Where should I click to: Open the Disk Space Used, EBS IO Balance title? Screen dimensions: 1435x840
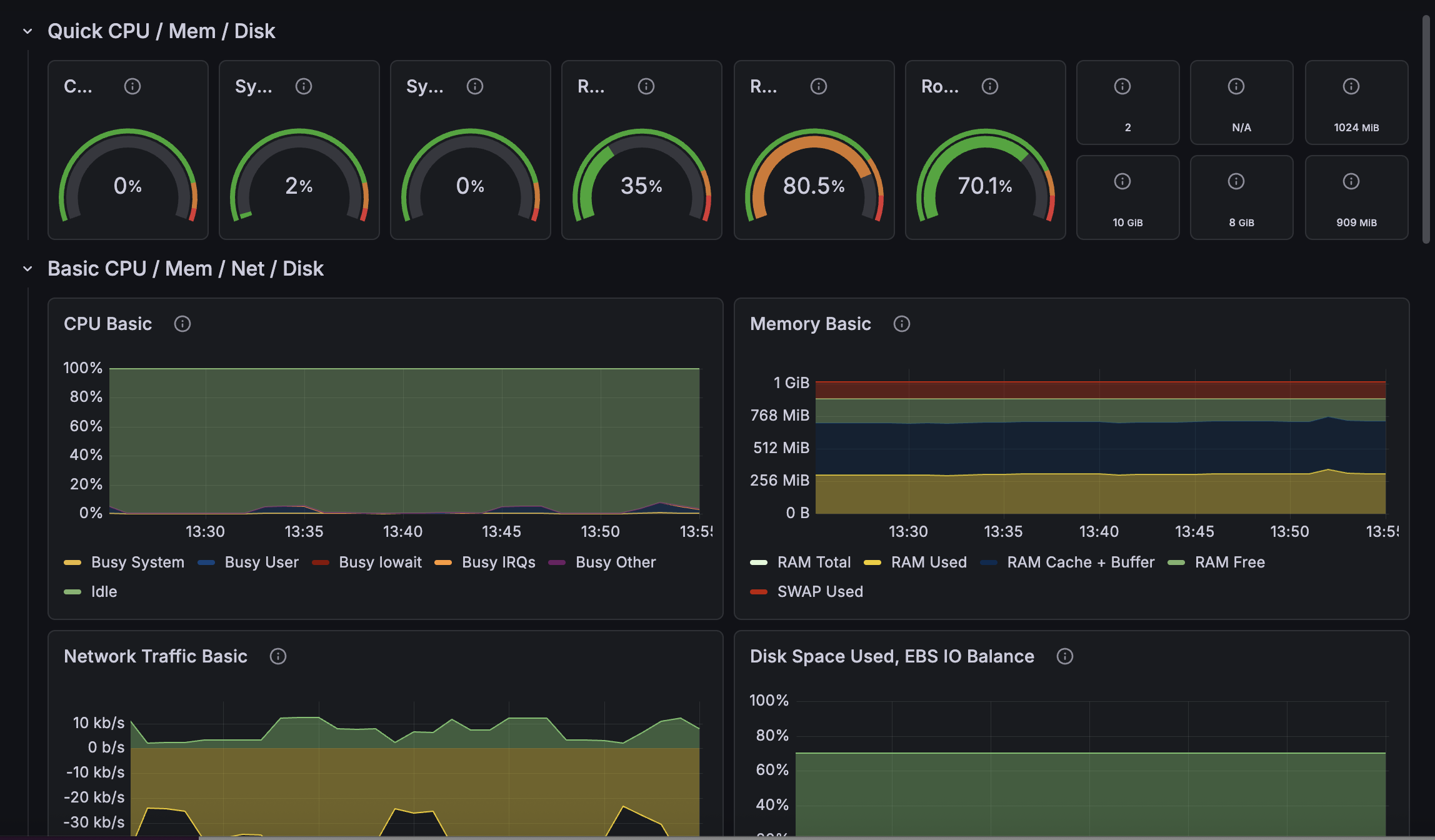[892, 656]
